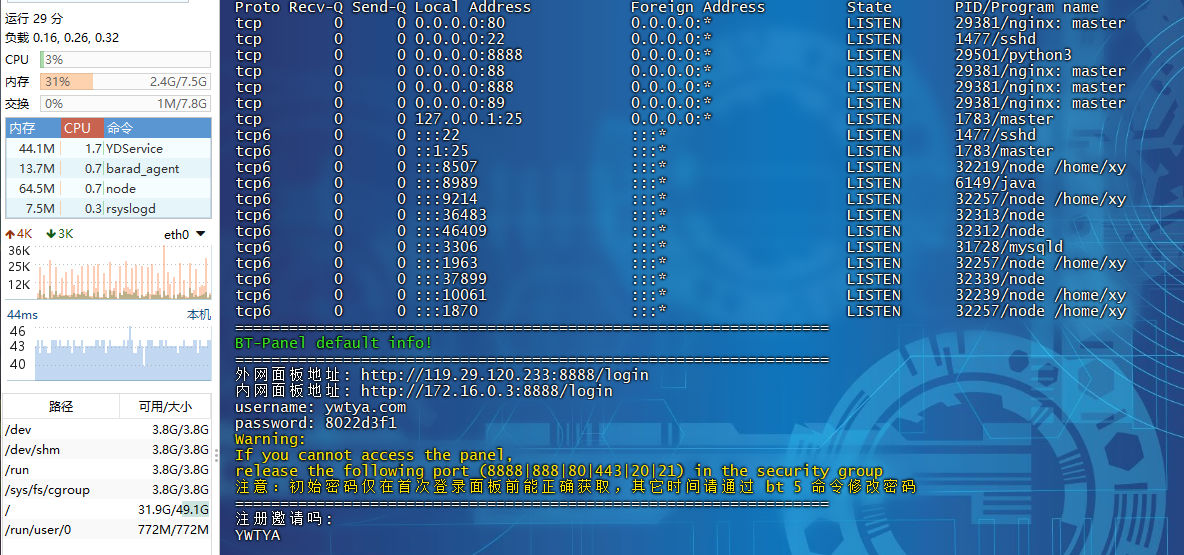The height and width of the screenshot is (555, 1184).
Task: Click the State column heading
Action: point(869,8)
